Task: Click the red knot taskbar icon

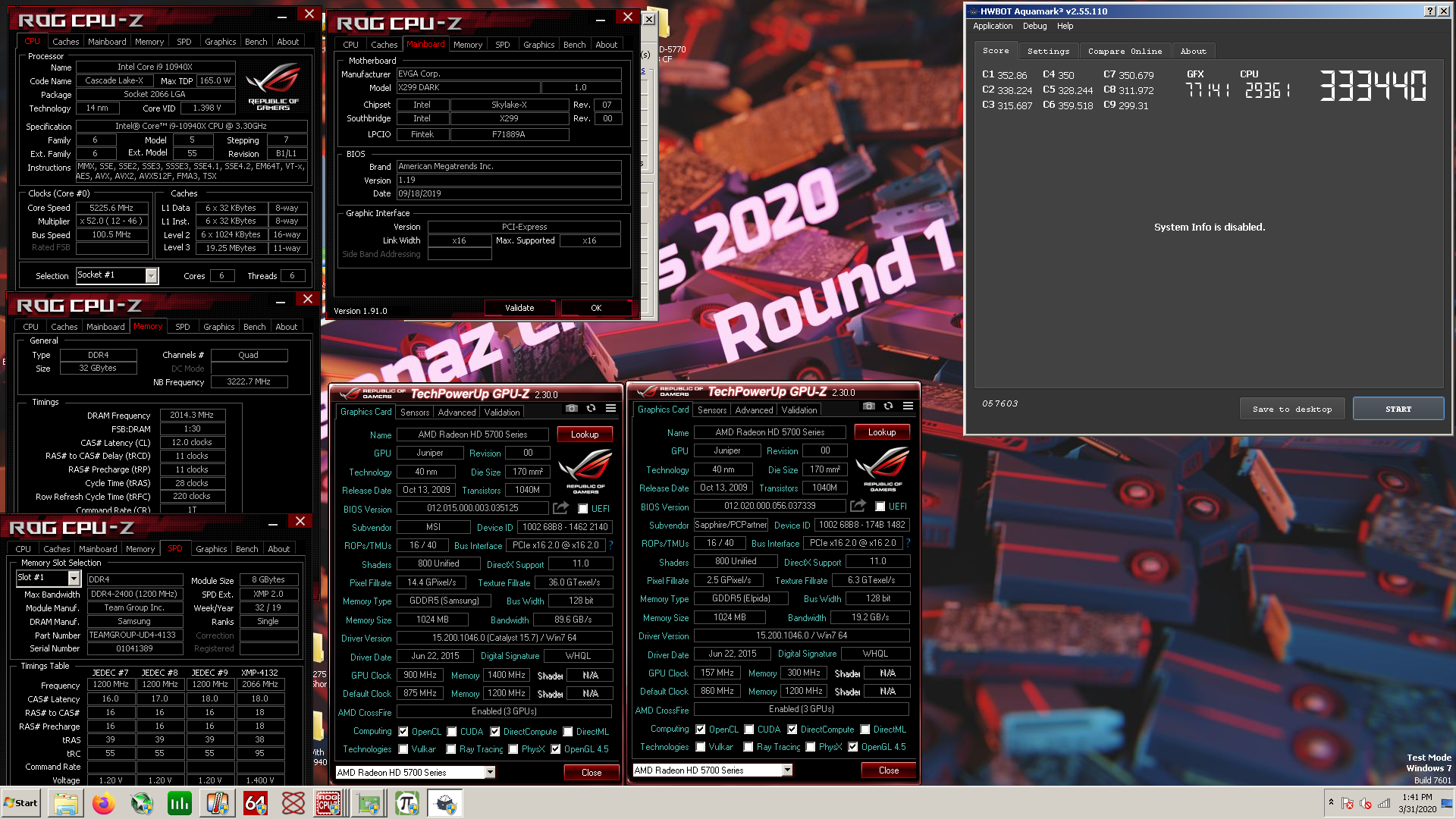Action: click(x=293, y=803)
